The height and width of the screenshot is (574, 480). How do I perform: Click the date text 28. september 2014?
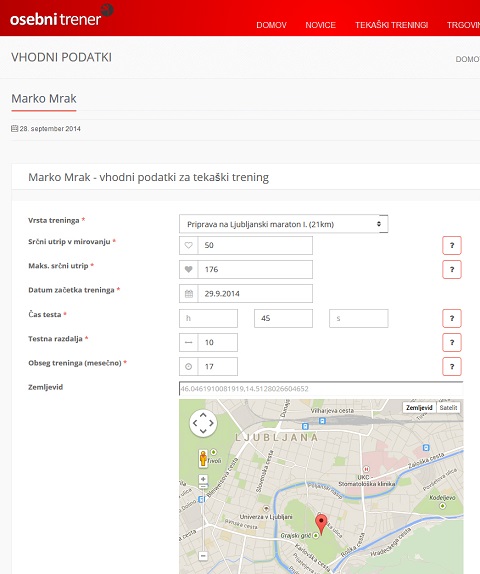(x=50, y=129)
